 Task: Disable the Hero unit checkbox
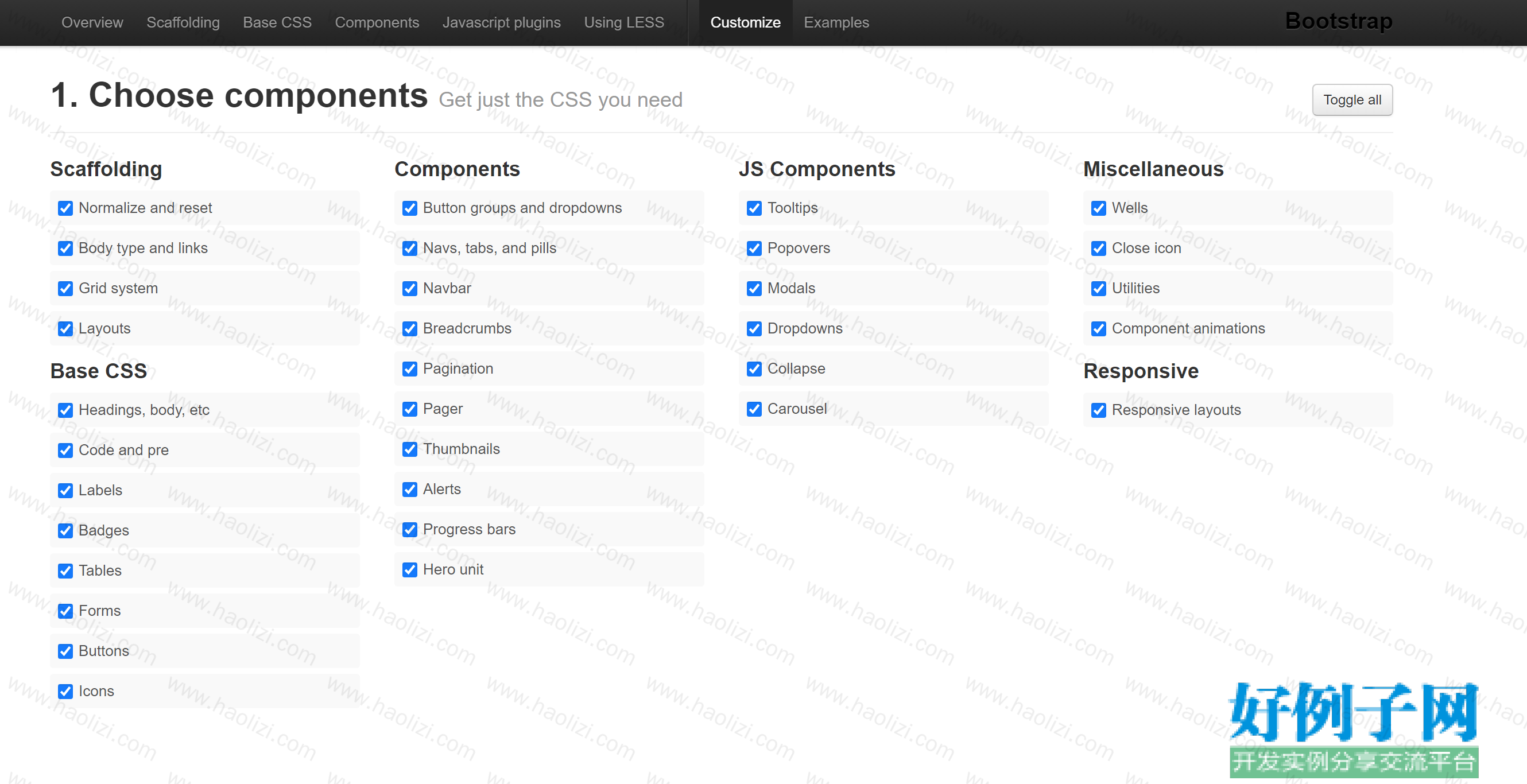click(410, 570)
